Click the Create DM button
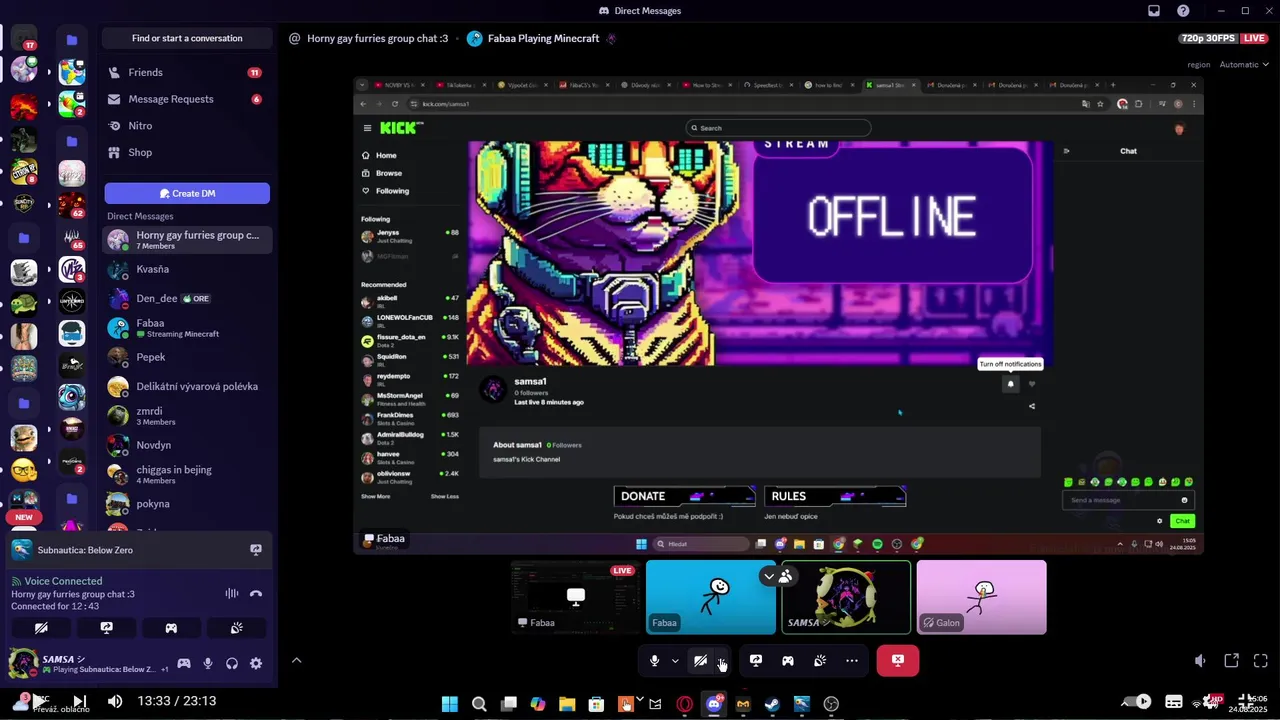Screen dimensions: 1280x720 click(x=187, y=193)
